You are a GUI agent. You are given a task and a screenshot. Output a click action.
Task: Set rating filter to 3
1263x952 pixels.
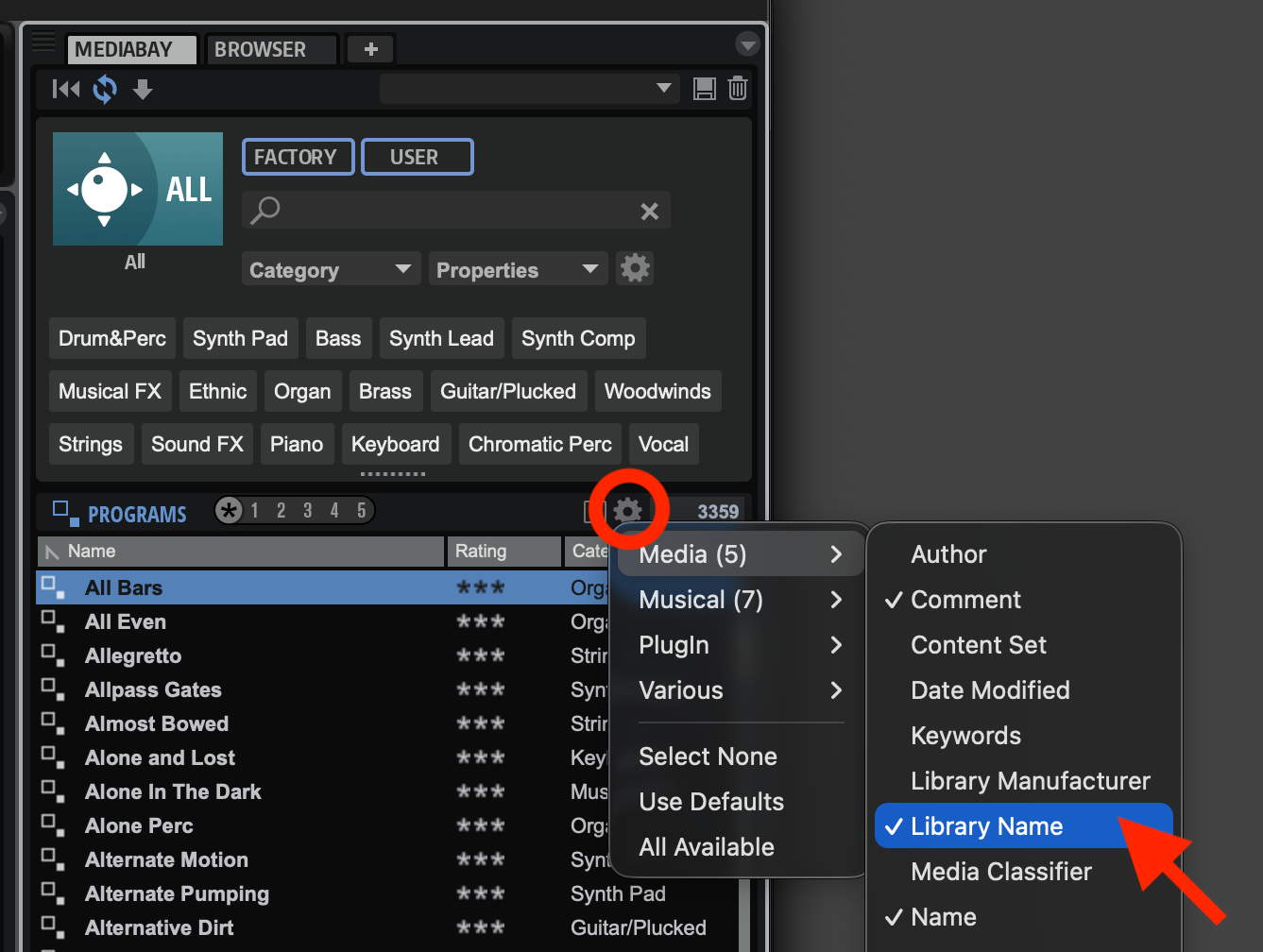308,511
